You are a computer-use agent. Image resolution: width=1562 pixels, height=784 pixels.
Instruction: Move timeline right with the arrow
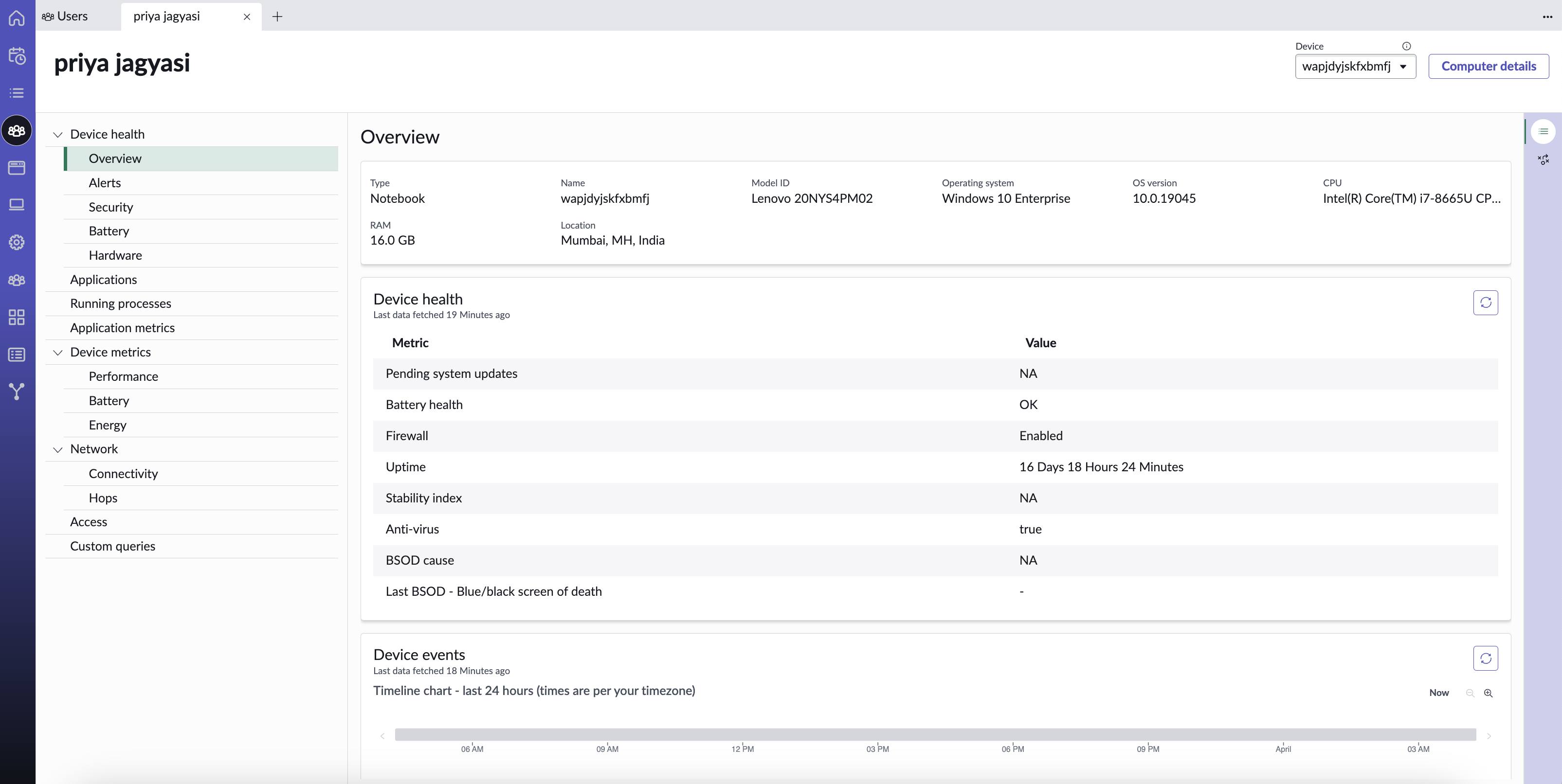[1489, 736]
